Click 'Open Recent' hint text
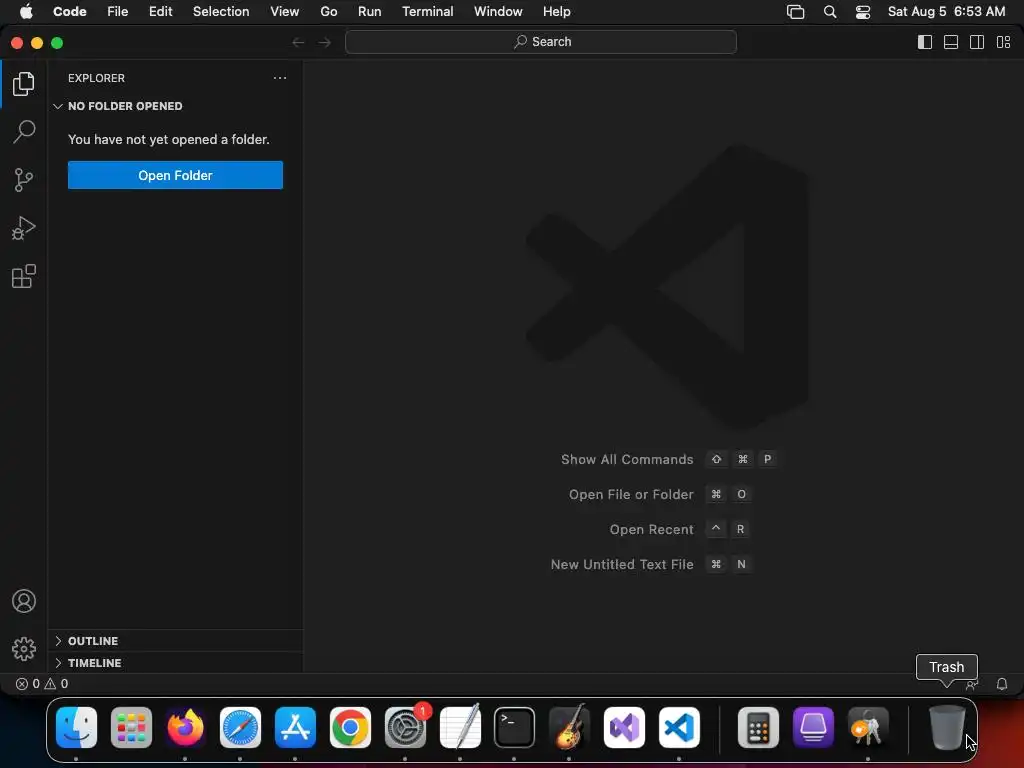1024x768 pixels. (x=651, y=529)
